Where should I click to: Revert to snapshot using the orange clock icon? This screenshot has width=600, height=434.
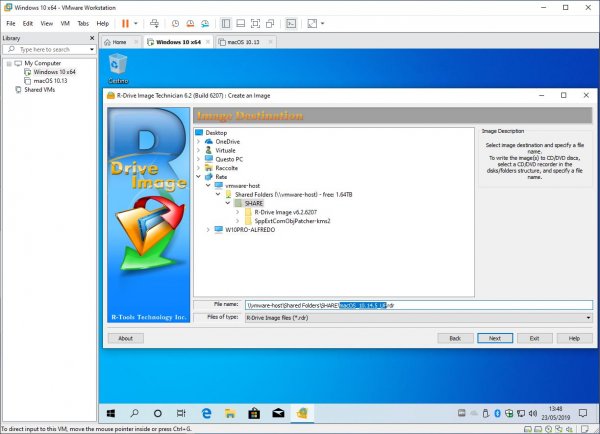point(190,23)
